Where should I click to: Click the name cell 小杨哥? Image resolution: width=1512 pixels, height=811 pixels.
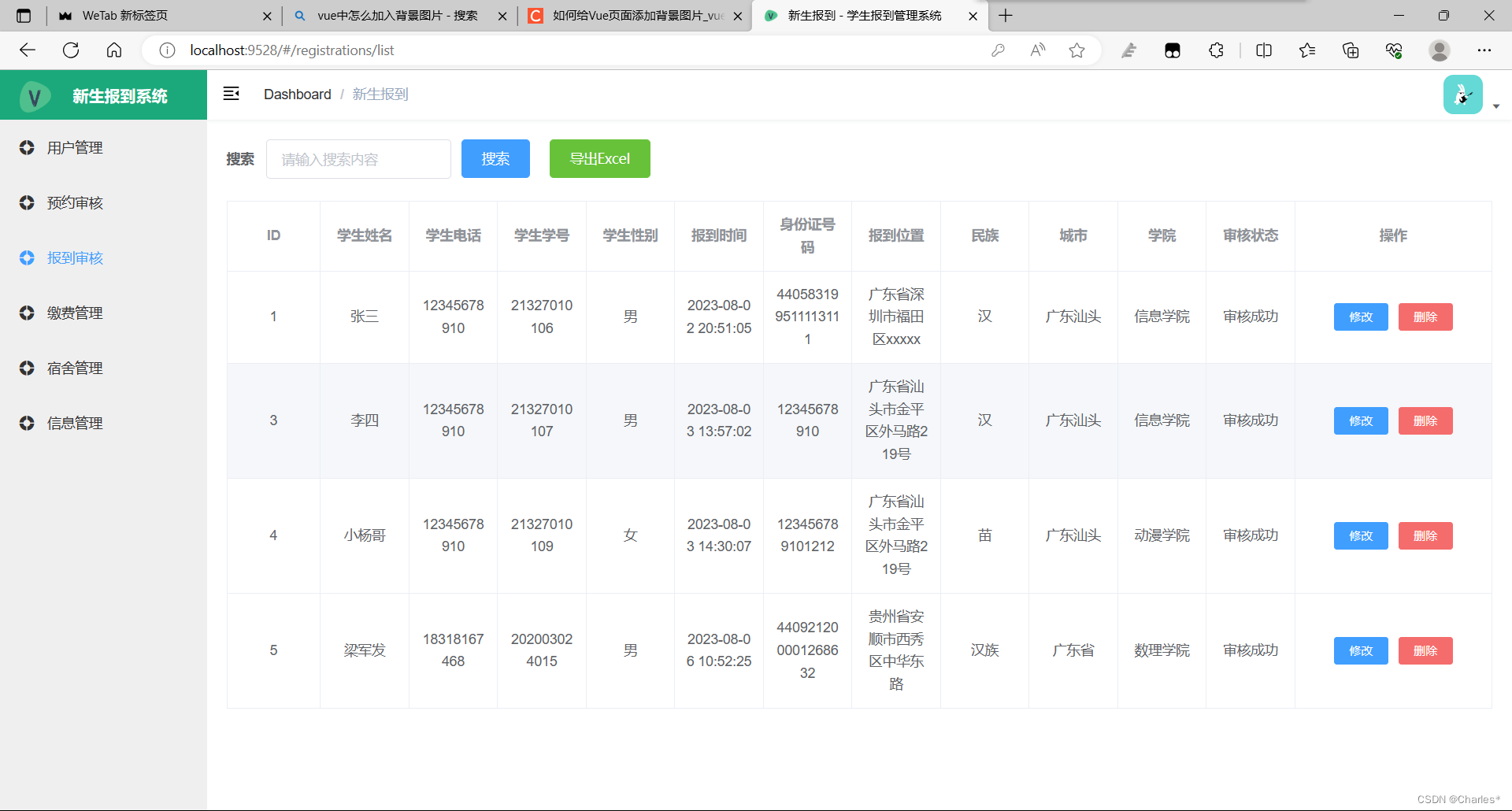(365, 535)
